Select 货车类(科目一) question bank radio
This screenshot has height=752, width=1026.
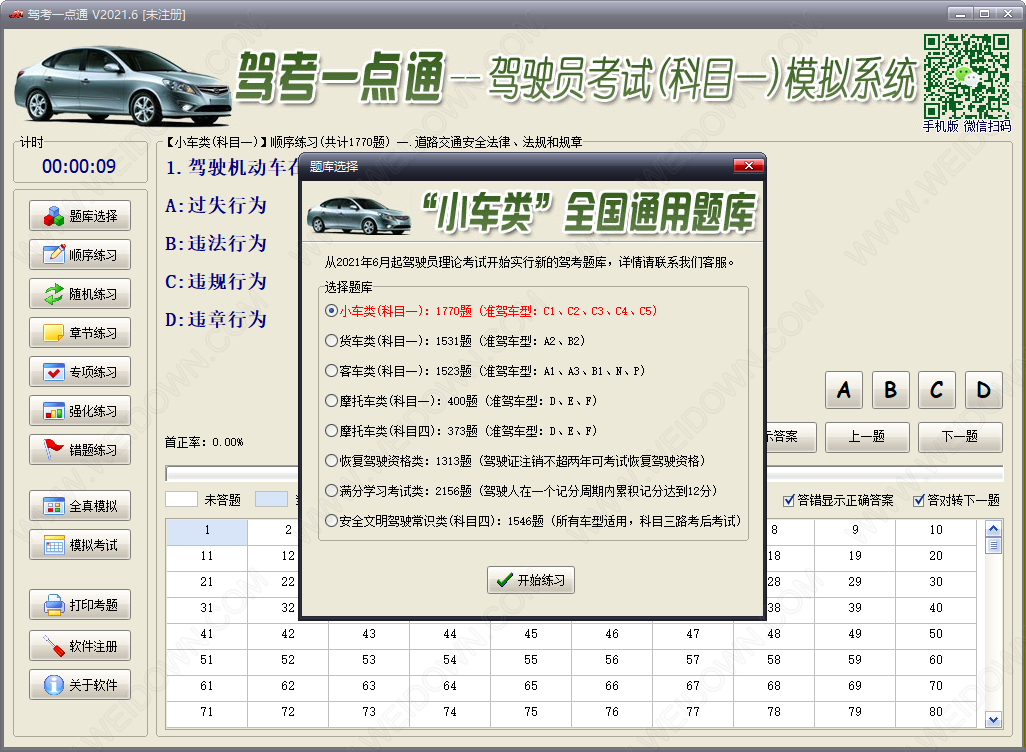332,341
